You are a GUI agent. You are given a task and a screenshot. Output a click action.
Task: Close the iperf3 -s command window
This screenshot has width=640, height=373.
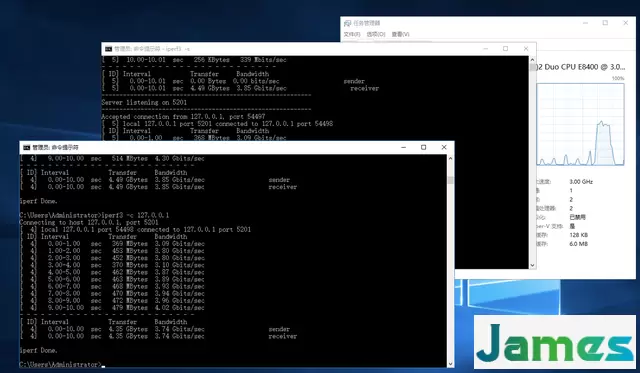(x=526, y=49)
